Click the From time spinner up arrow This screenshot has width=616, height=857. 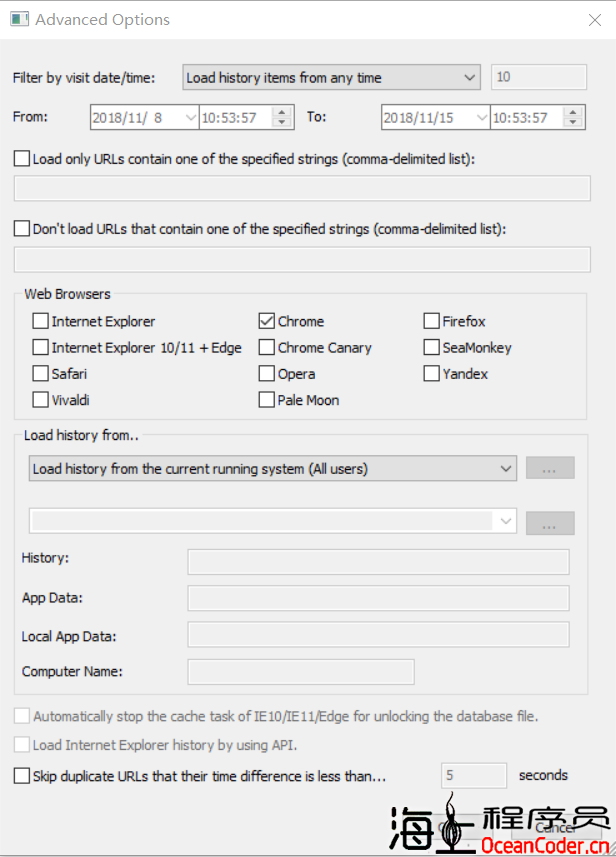pos(282,112)
